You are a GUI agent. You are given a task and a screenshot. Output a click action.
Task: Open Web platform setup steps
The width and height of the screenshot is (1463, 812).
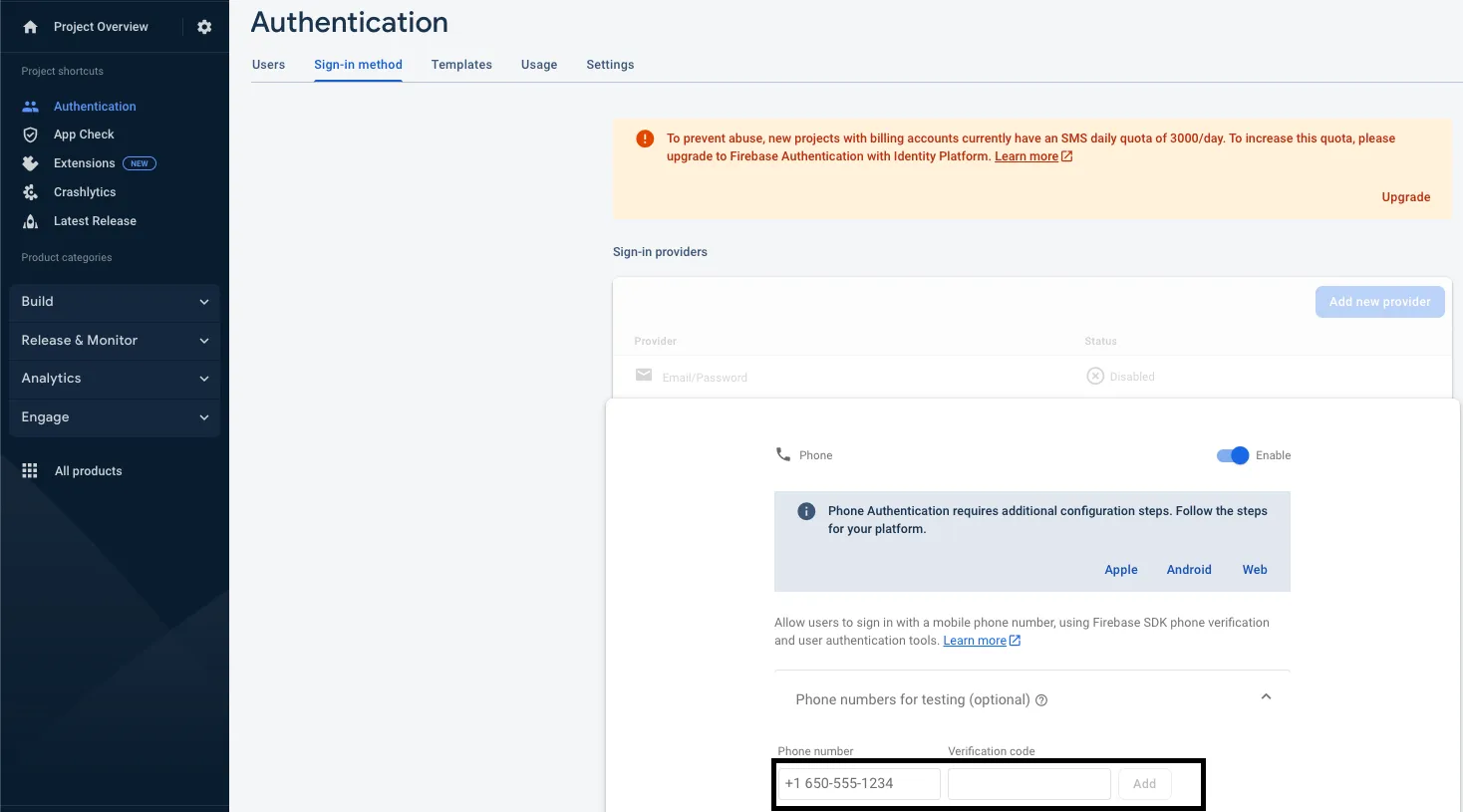tap(1255, 570)
